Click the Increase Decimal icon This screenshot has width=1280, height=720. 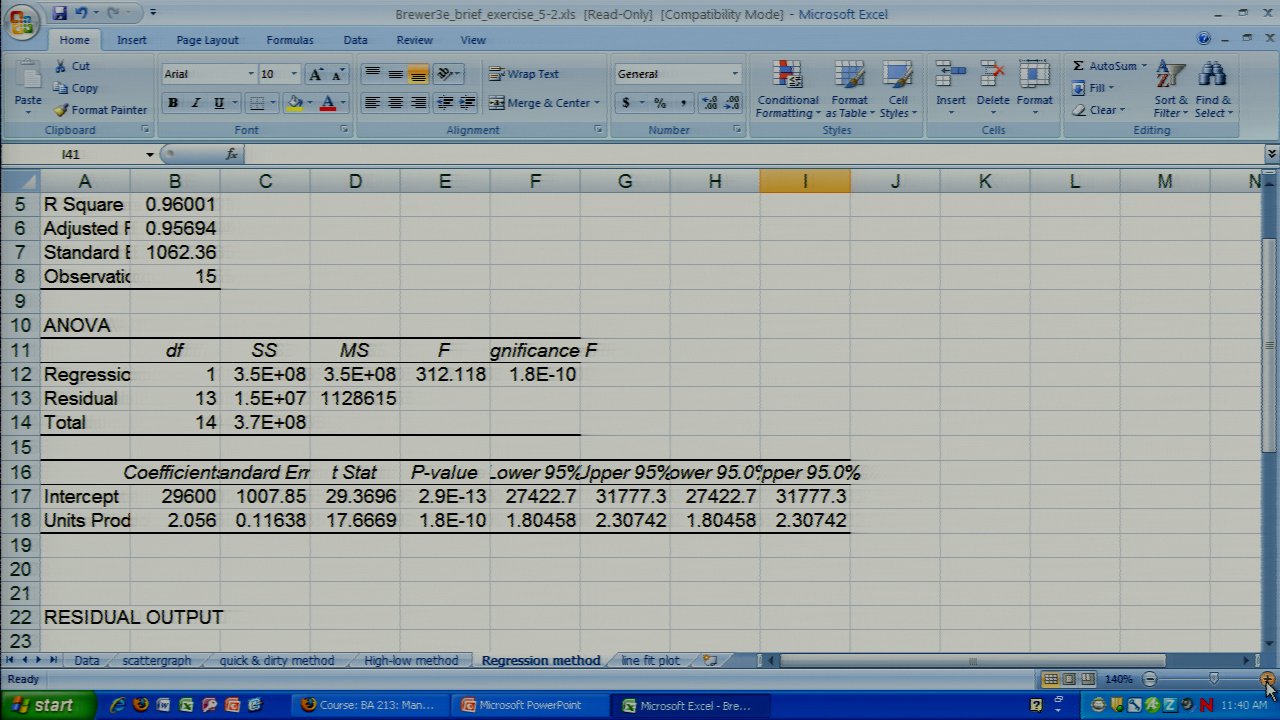click(x=709, y=103)
